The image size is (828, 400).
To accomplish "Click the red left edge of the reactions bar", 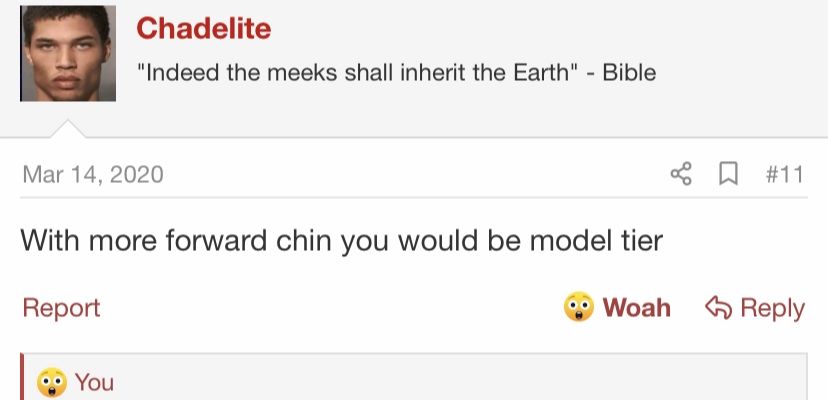I will coord(22,377).
